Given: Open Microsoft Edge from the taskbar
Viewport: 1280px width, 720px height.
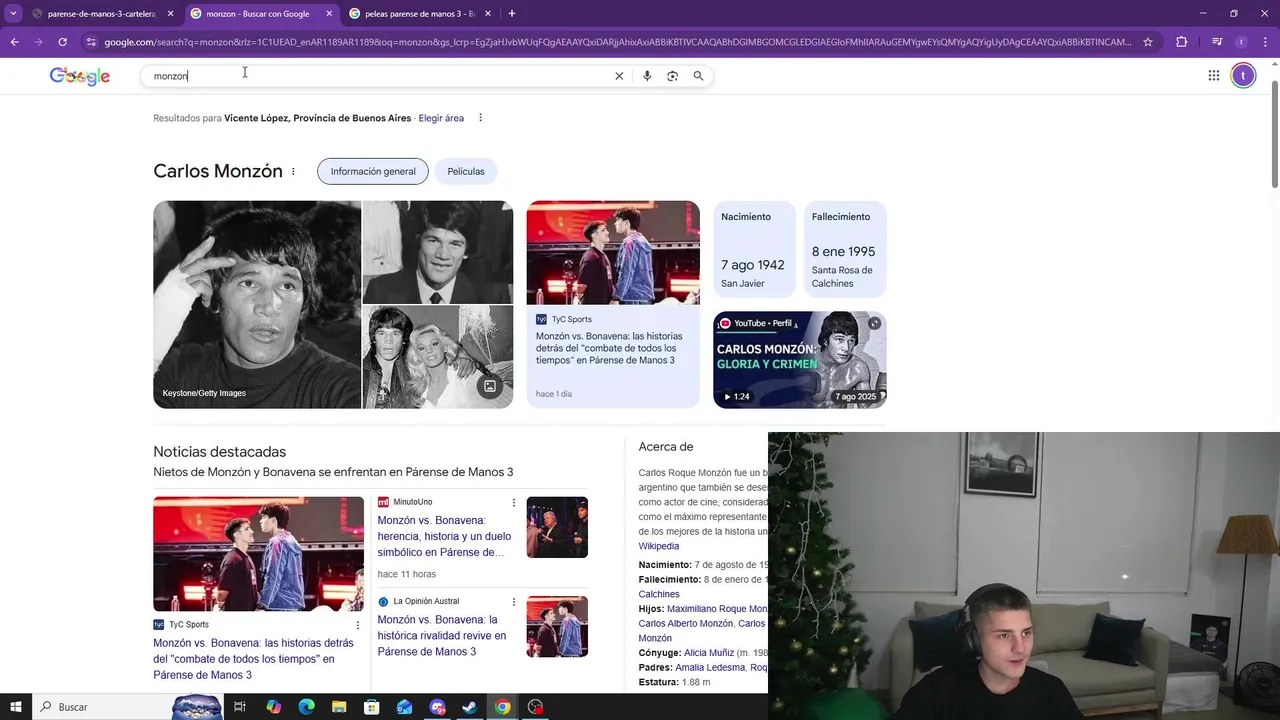Looking at the screenshot, I should tap(306, 707).
